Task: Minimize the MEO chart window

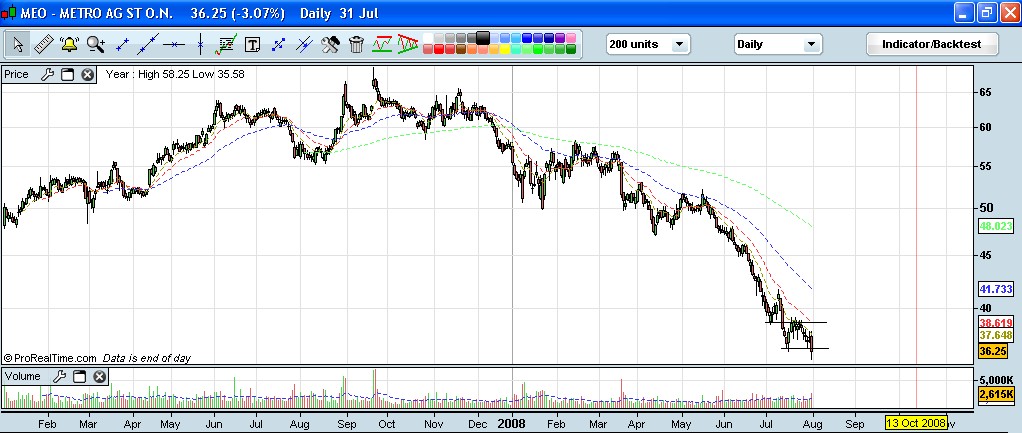Action: [965, 13]
